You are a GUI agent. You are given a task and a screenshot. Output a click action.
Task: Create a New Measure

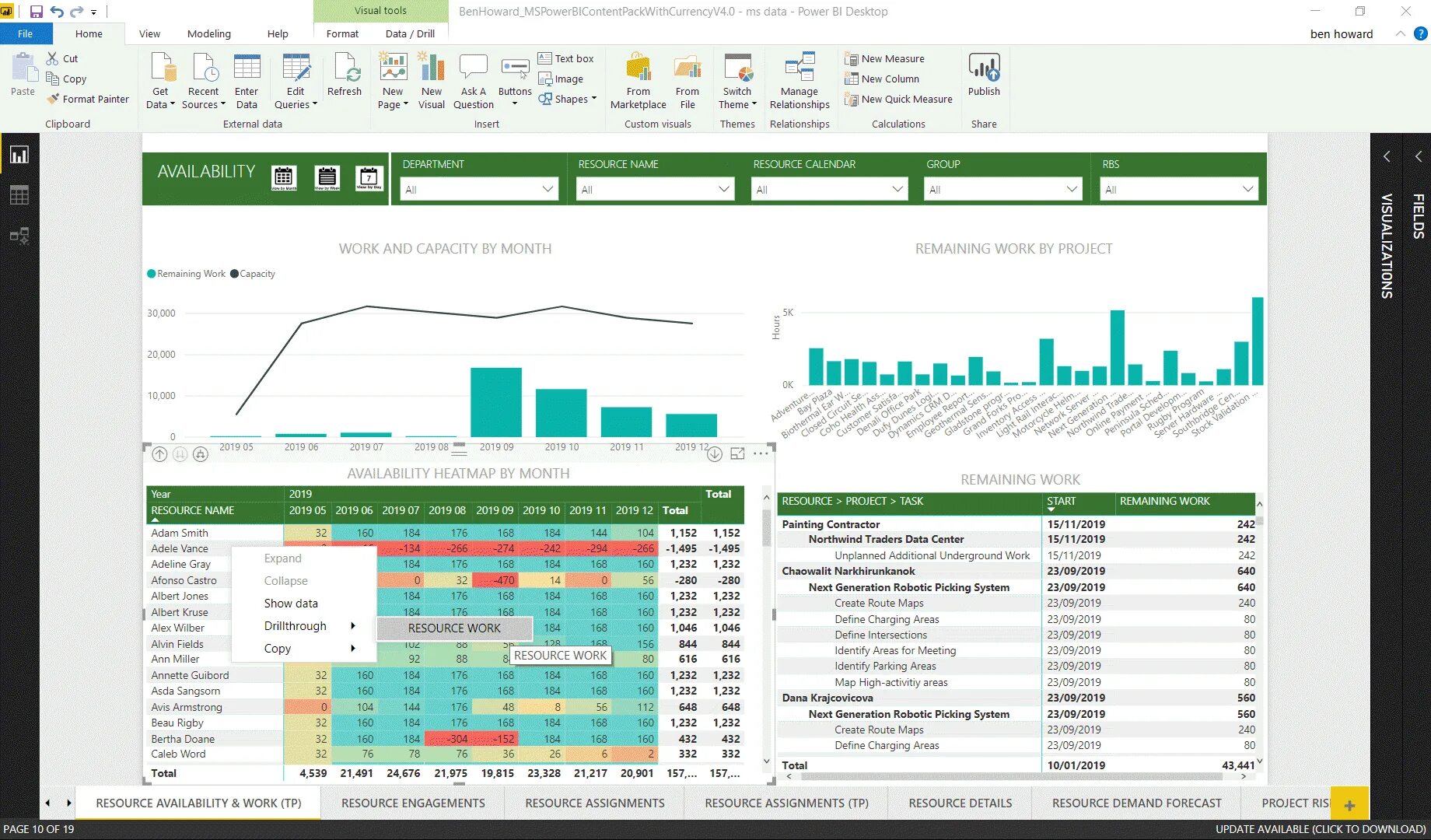pyautogui.click(x=884, y=58)
